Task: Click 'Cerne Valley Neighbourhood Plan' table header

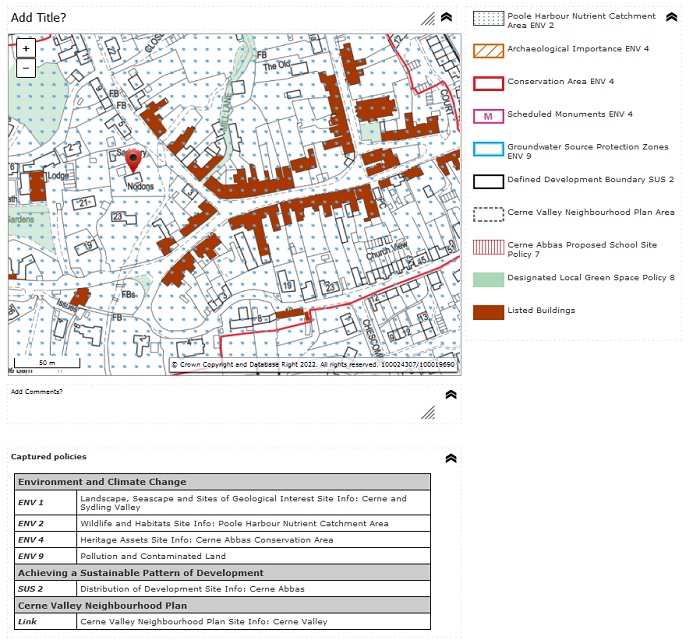Action: pyautogui.click(x=222, y=605)
